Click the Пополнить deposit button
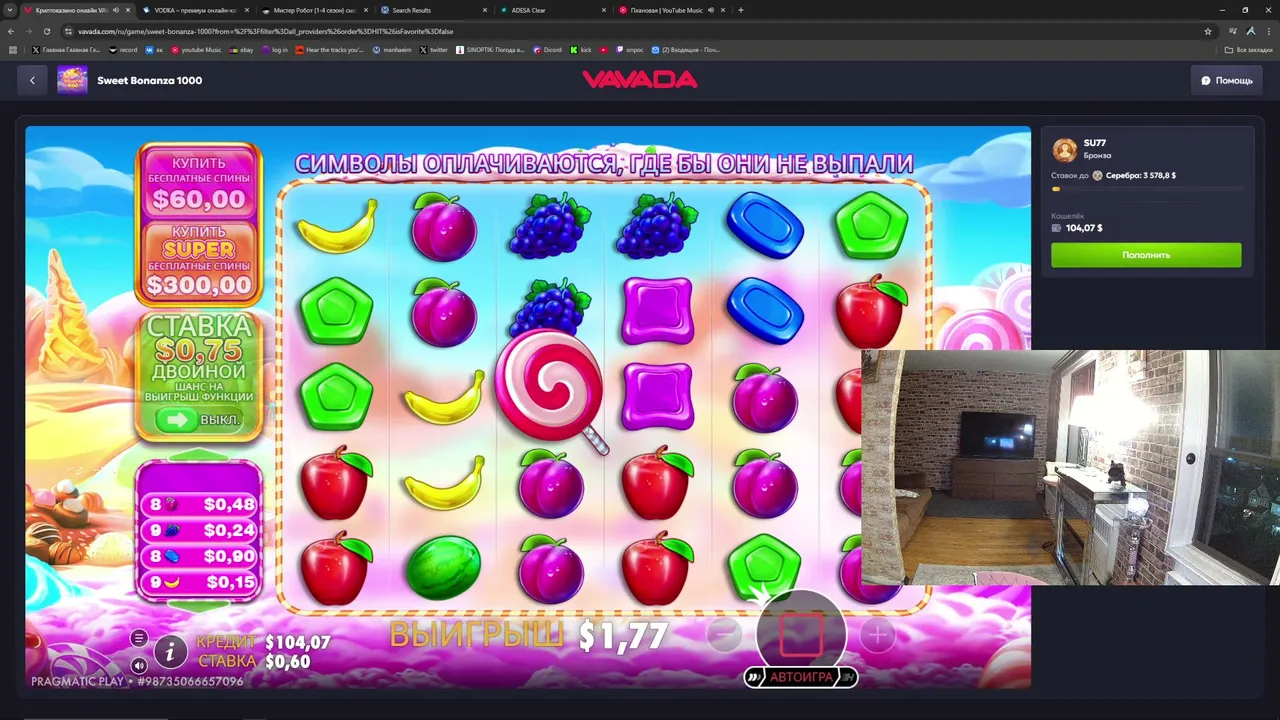The height and width of the screenshot is (720, 1280). (x=1146, y=255)
